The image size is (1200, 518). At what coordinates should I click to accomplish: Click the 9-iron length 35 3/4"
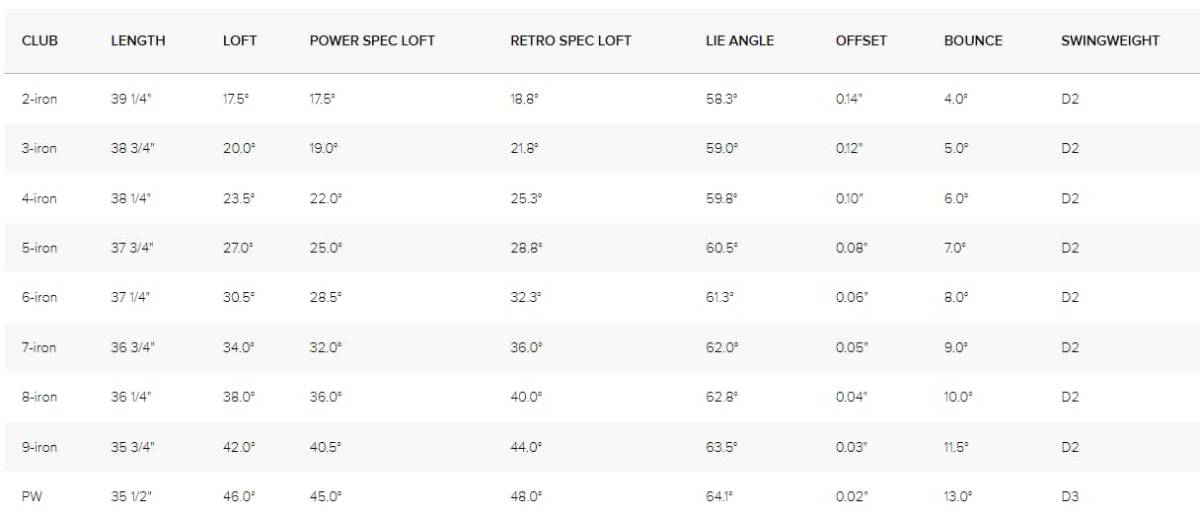133,447
